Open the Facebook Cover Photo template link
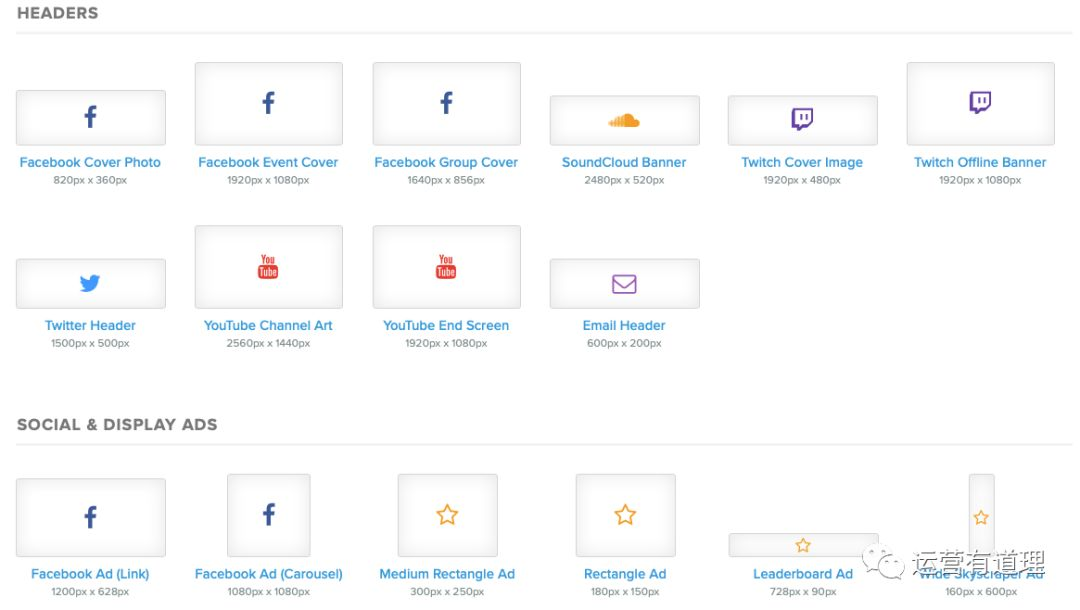The image size is (1080, 610). (90, 162)
